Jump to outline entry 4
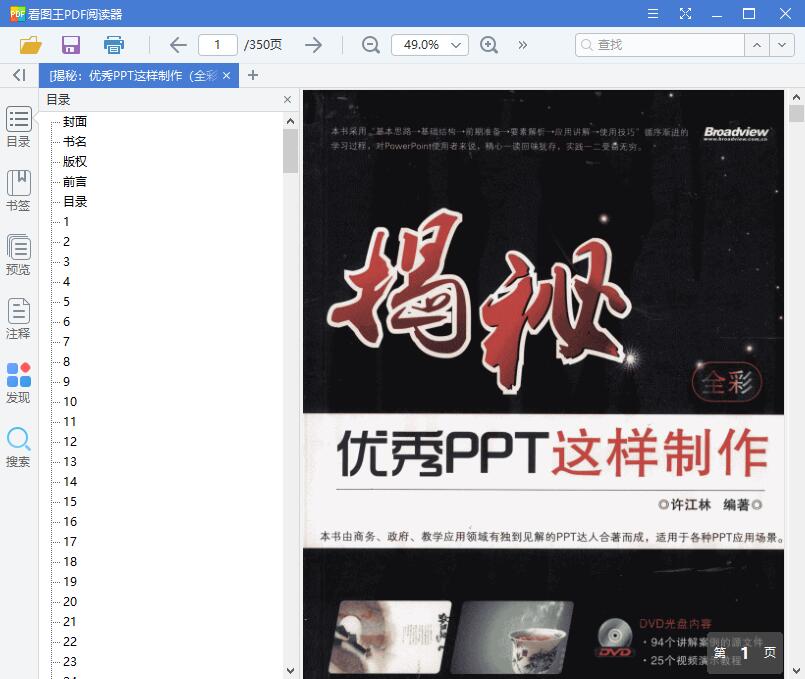 point(66,282)
